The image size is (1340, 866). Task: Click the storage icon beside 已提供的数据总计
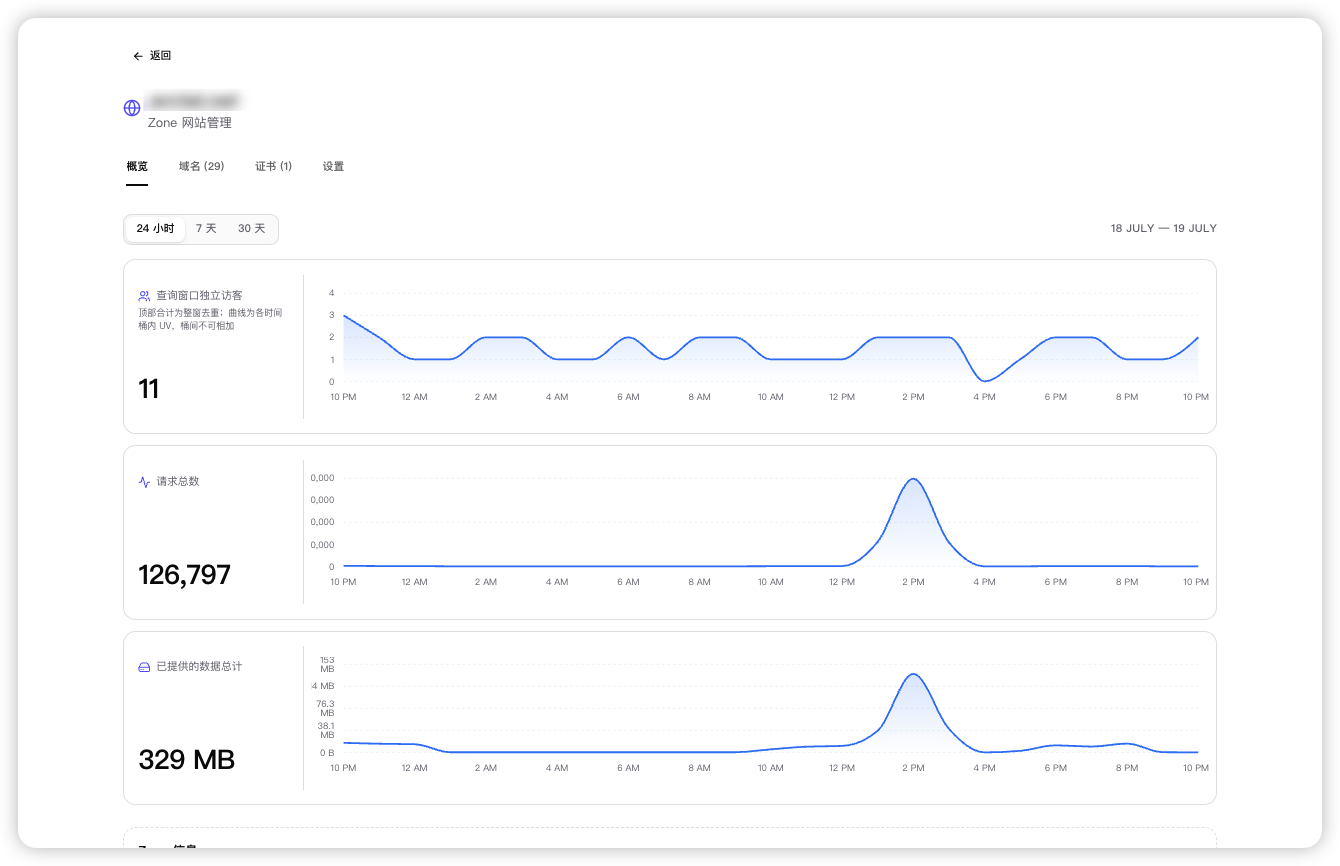click(x=144, y=667)
